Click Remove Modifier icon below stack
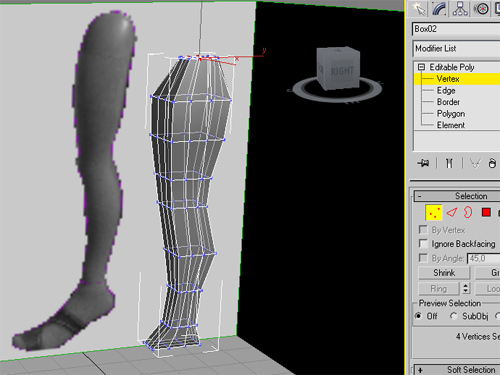 coord(492,163)
